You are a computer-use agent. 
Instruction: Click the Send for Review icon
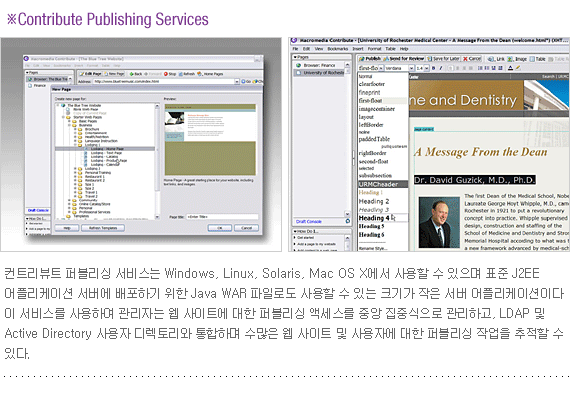(386, 59)
